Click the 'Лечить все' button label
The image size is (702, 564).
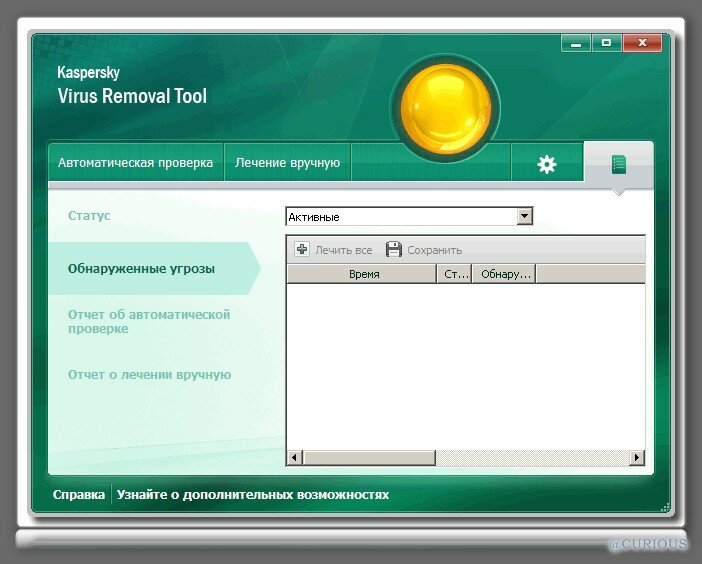click(x=344, y=250)
